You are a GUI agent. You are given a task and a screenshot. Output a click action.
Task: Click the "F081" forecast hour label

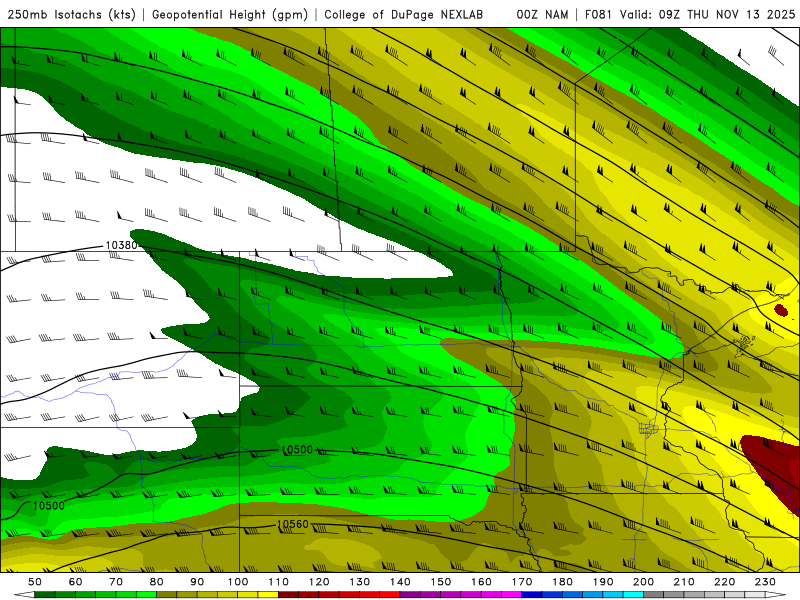pos(599,14)
